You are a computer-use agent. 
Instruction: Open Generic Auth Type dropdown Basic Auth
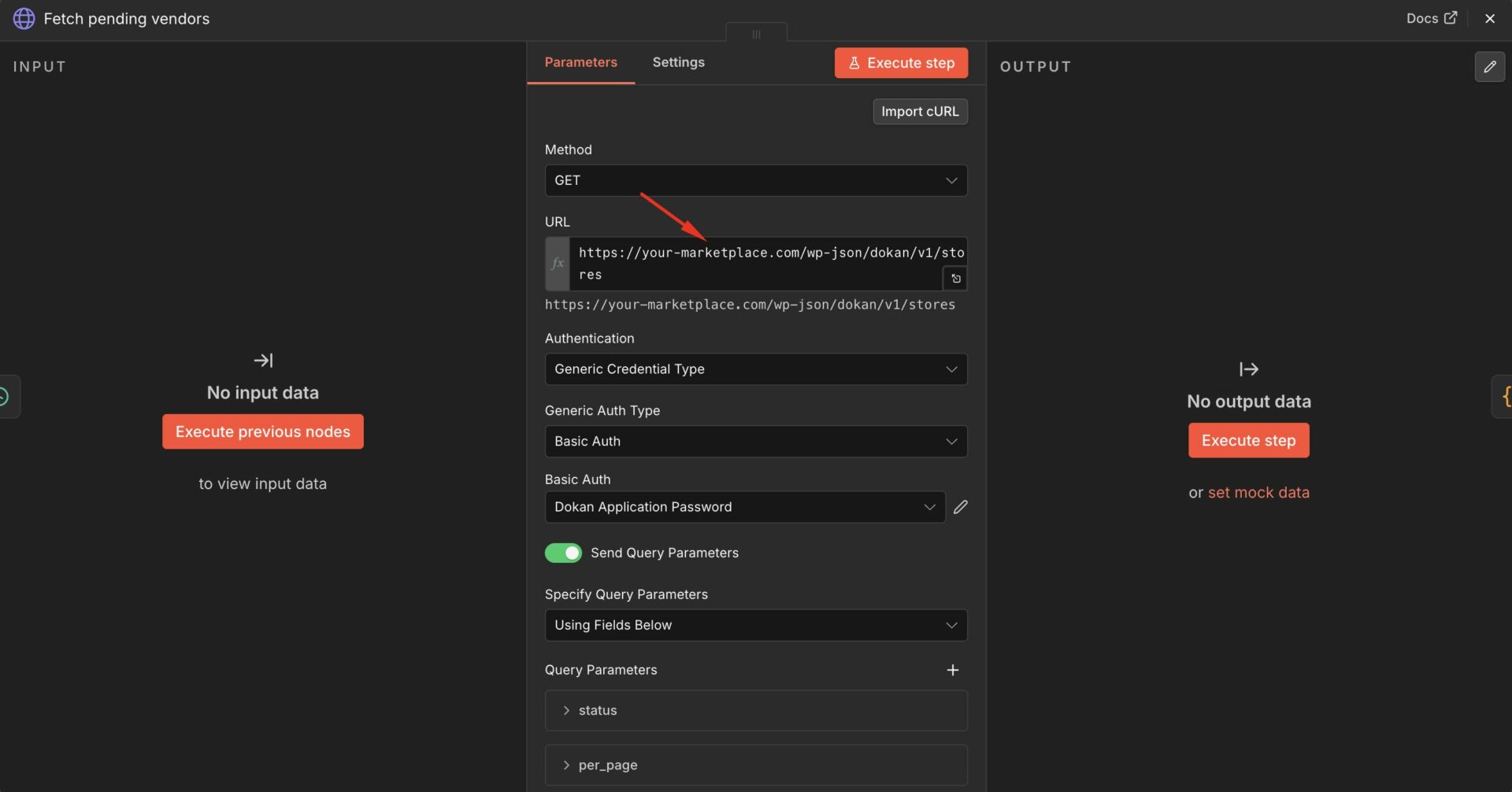pyautogui.click(x=755, y=442)
